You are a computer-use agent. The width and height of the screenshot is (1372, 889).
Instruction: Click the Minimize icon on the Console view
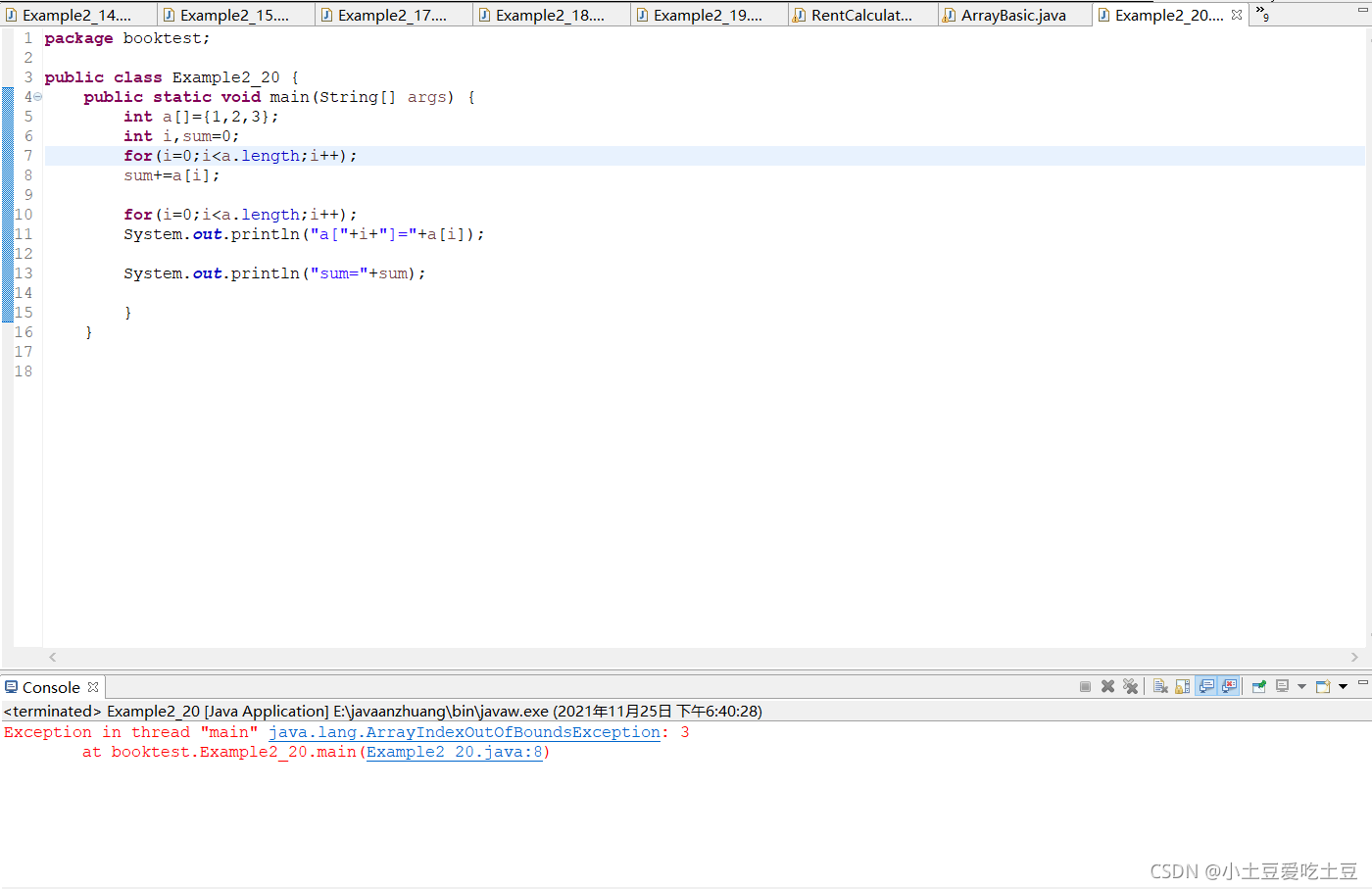coord(1362,683)
